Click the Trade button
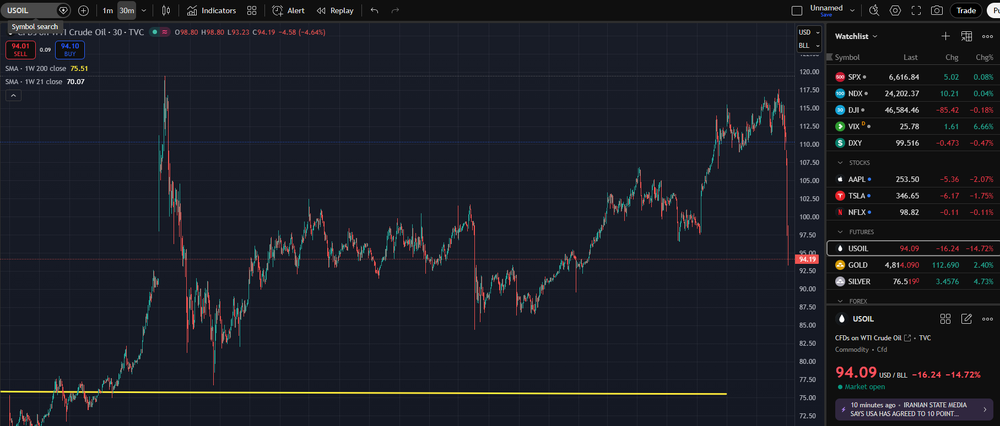The height and width of the screenshot is (426, 1000). click(966, 10)
